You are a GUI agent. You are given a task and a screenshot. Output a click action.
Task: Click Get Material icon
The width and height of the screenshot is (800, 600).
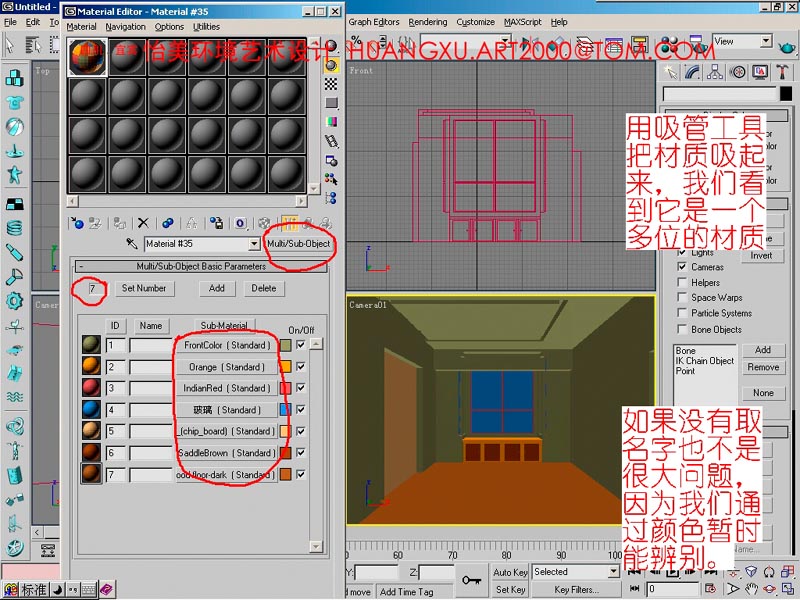coord(77,223)
